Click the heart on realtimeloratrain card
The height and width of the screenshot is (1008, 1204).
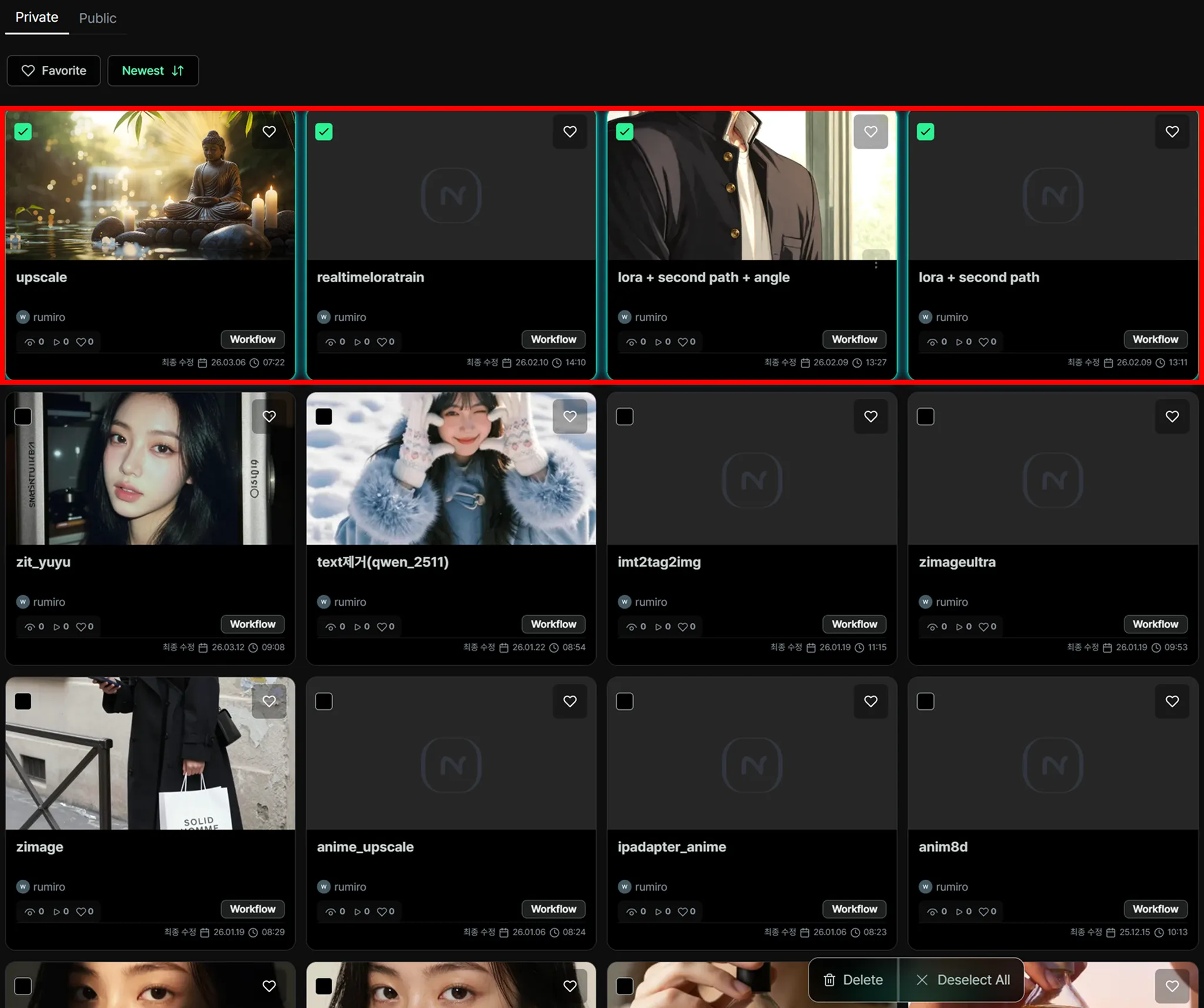[x=570, y=132]
